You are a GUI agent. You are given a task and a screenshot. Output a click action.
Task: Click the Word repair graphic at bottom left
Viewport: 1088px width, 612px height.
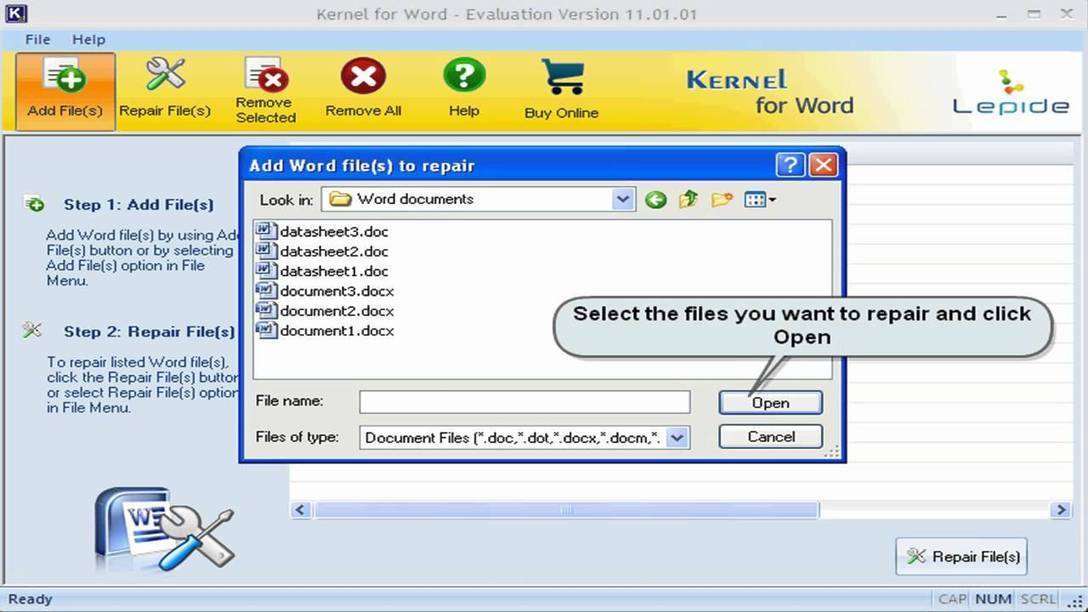[x=165, y=529]
